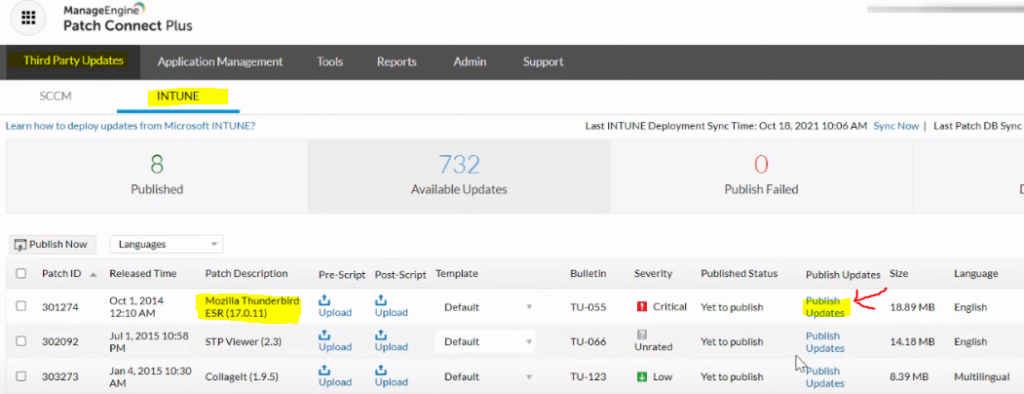Check the box for patch 302092
This screenshot has height=394, width=1024.
pos(21,340)
